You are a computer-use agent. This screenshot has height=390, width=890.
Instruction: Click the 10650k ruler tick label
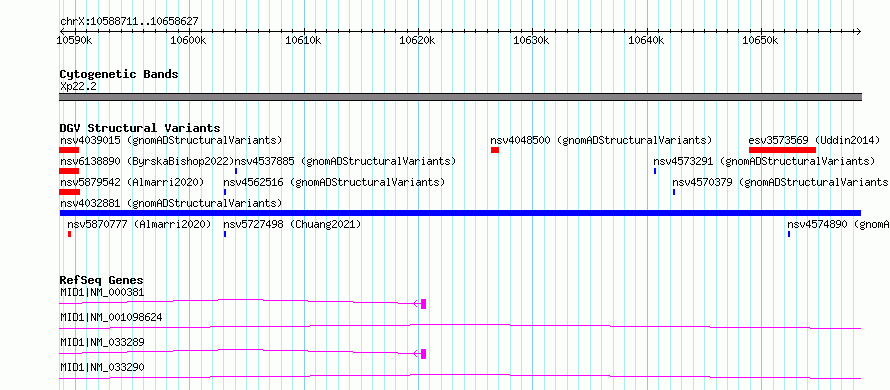pyautogui.click(x=761, y=41)
